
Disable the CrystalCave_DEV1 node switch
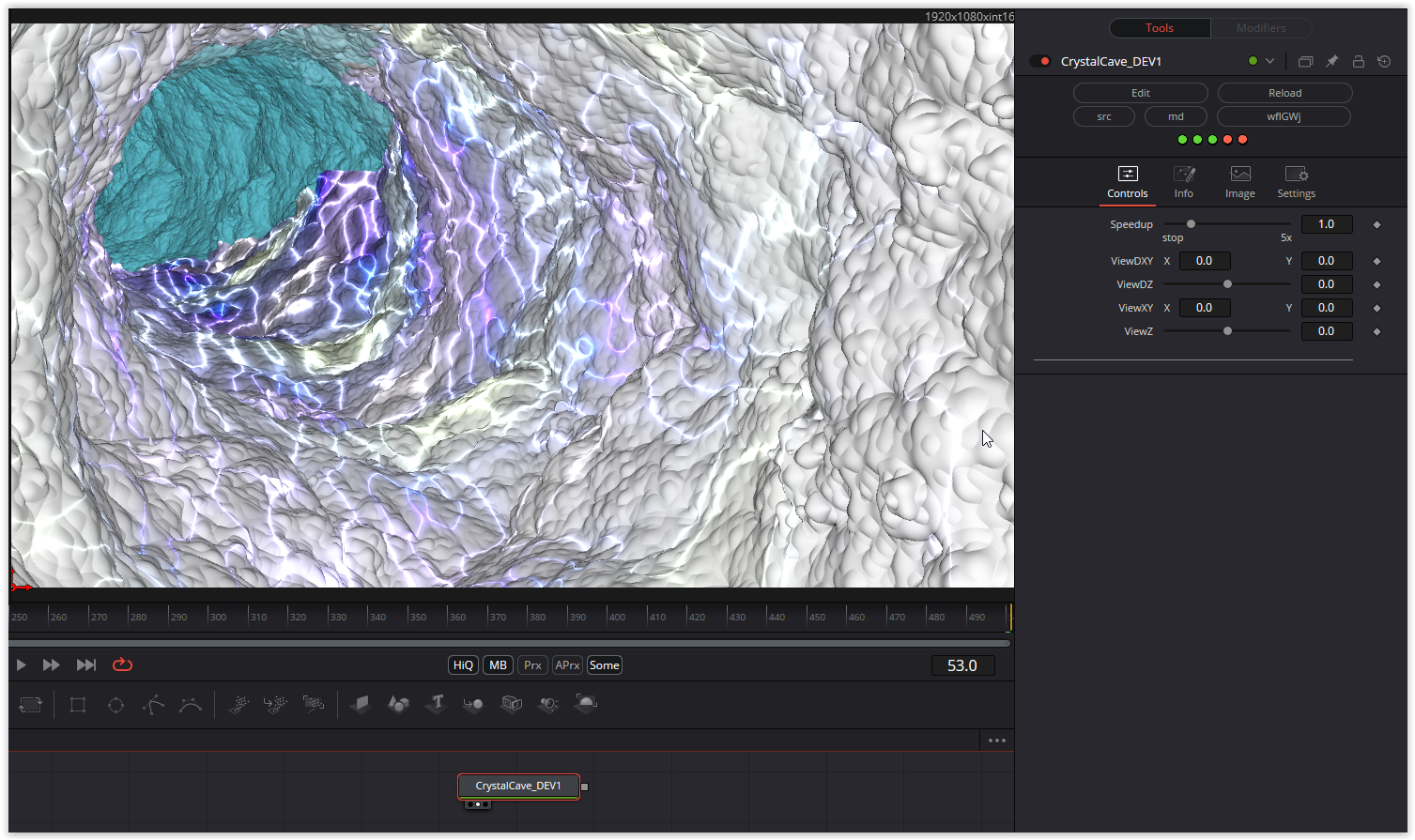(1040, 61)
